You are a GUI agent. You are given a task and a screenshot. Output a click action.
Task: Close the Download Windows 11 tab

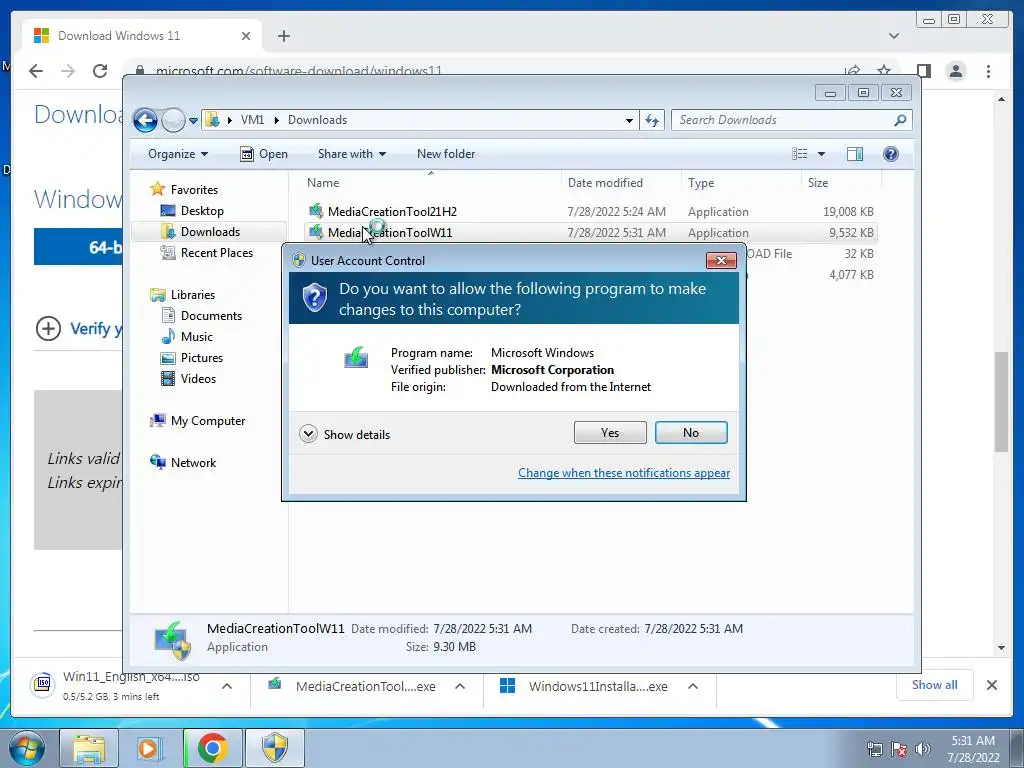pyautogui.click(x=246, y=36)
